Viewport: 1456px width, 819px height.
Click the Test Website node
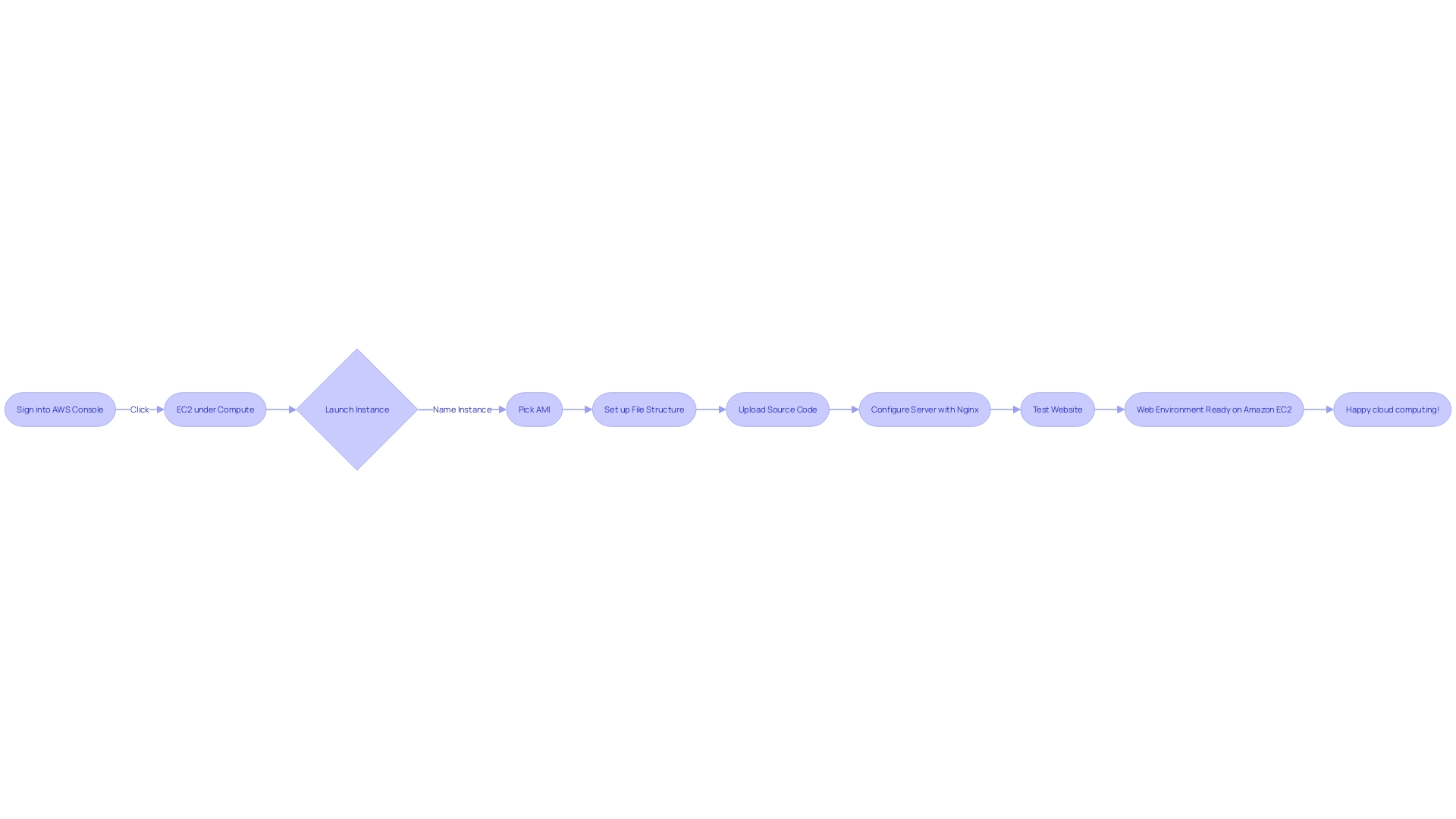pyautogui.click(x=1057, y=409)
